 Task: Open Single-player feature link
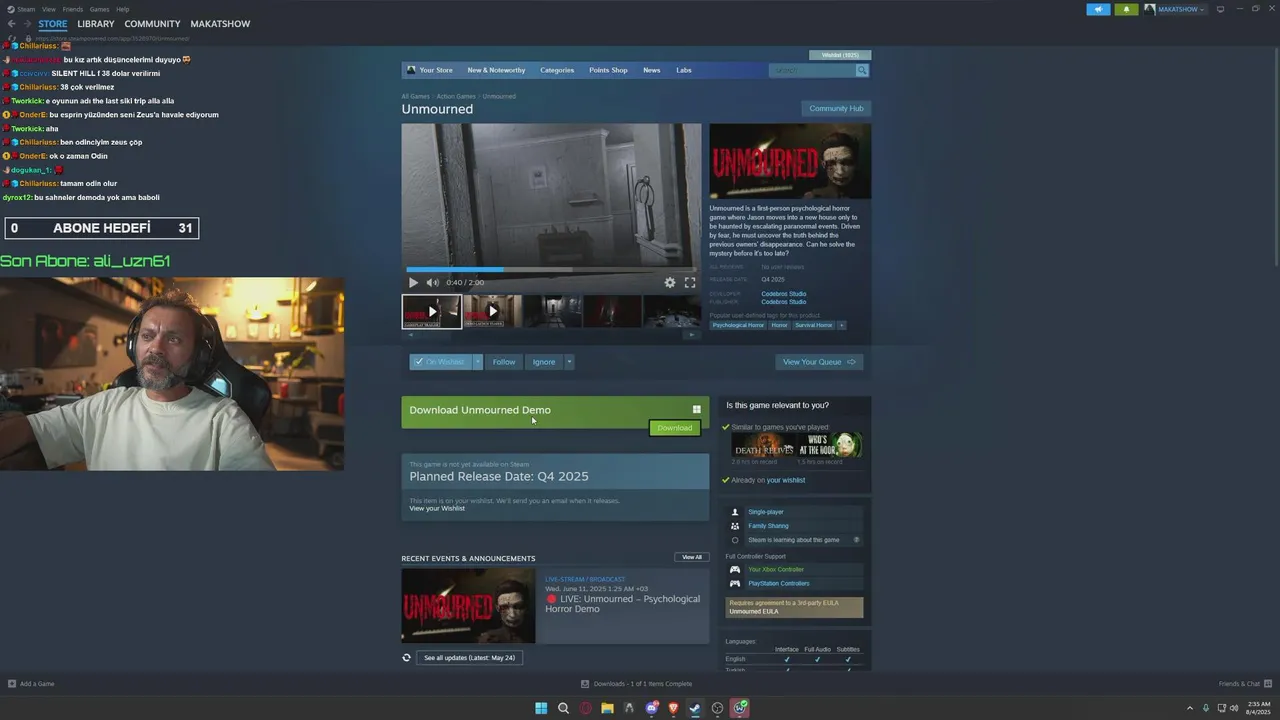tap(766, 512)
